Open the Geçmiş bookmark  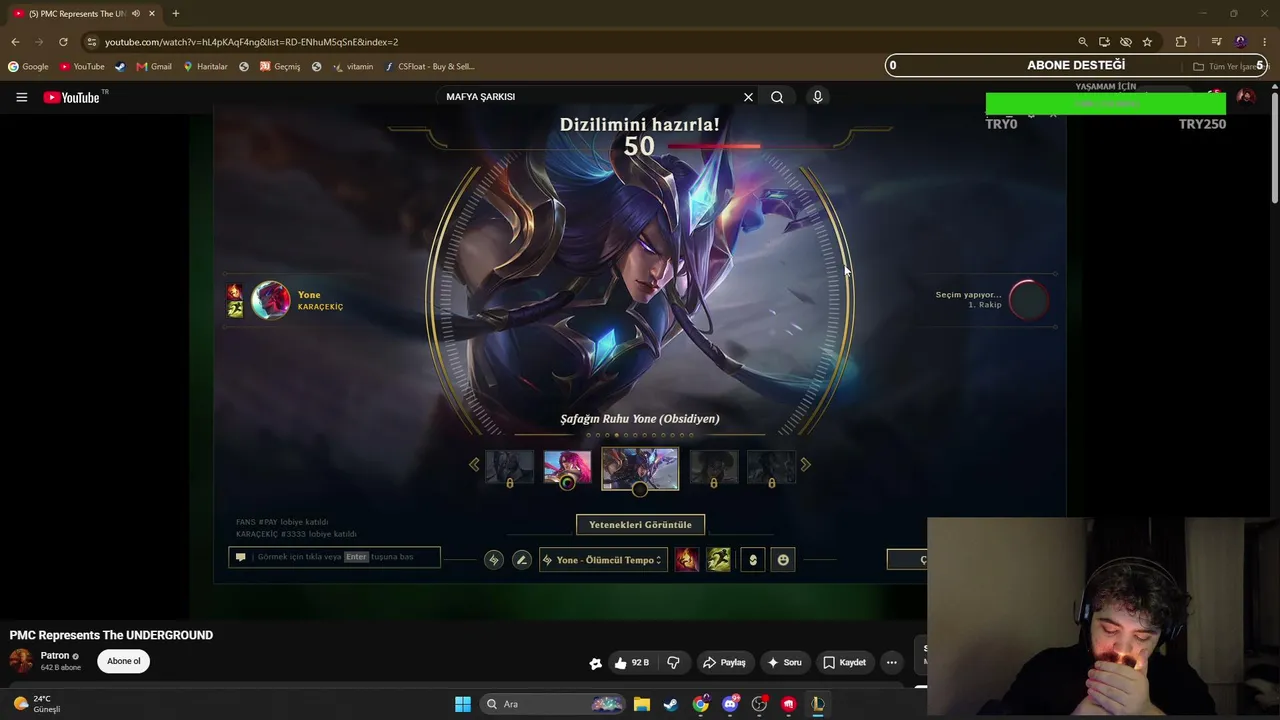280,67
